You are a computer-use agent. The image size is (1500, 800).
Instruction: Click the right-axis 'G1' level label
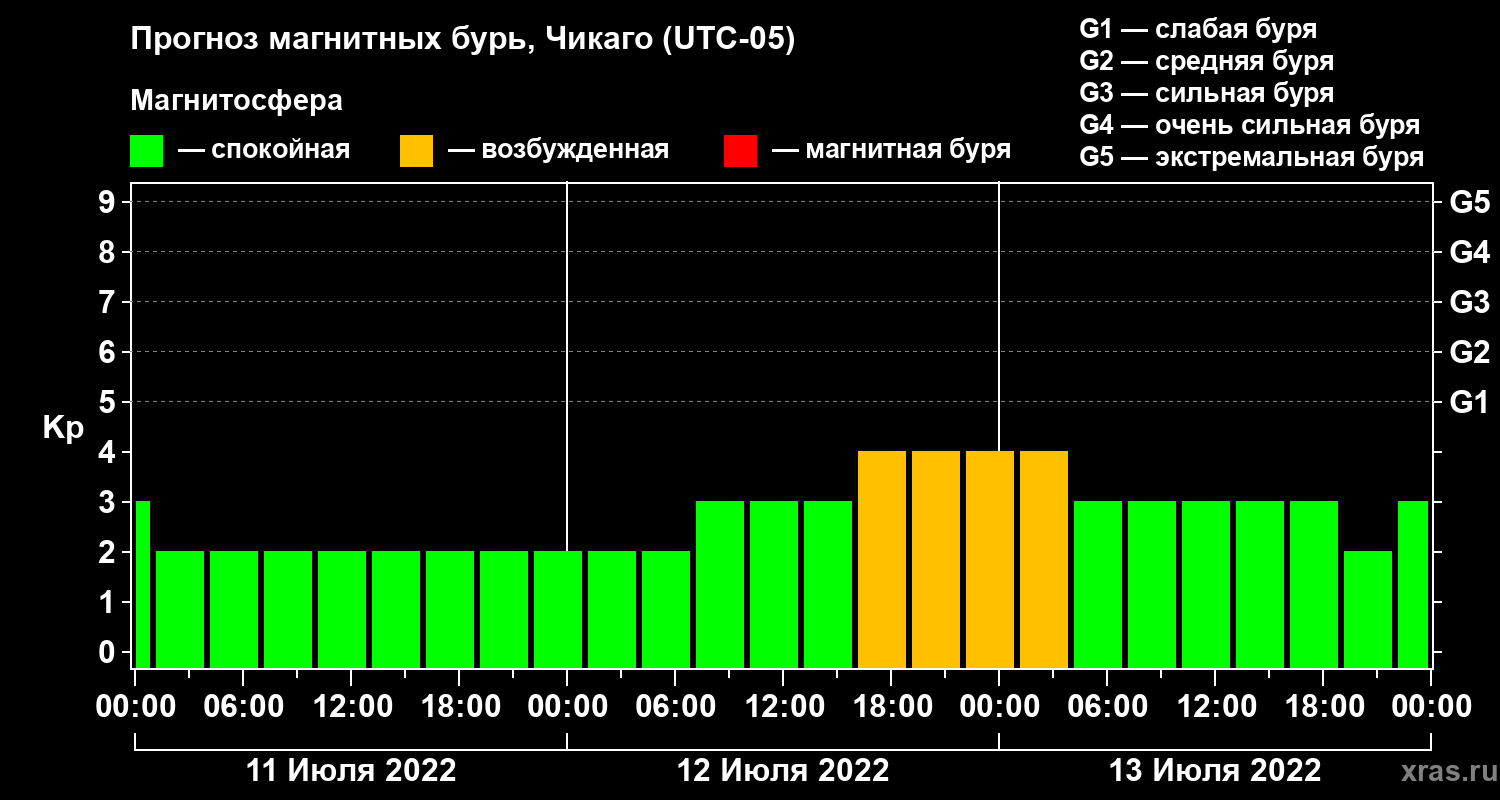click(x=1469, y=402)
